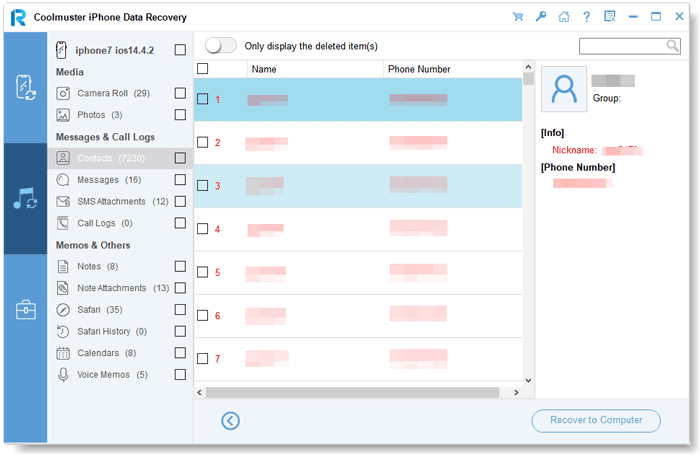The width and height of the screenshot is (700, 456).
Task: Click the Voice Memos microphone icon
Action: coord(63,375)
